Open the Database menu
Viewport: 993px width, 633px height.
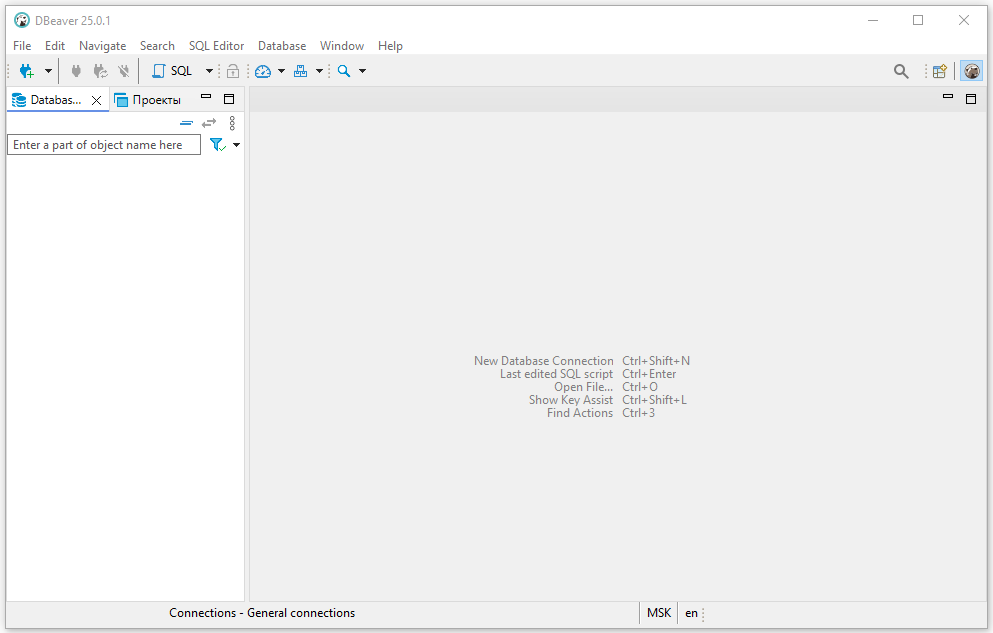(x=281, y=46)
